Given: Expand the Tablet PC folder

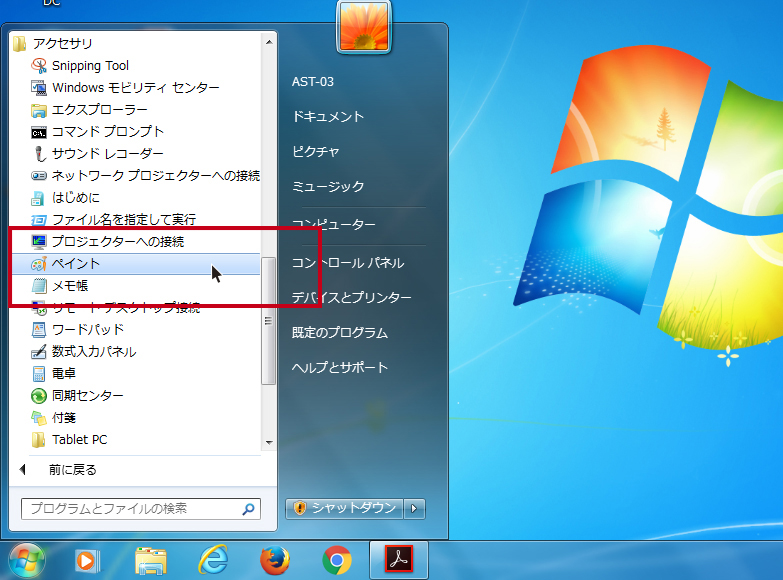Looking at the screenshot, I should pos(79,439).
